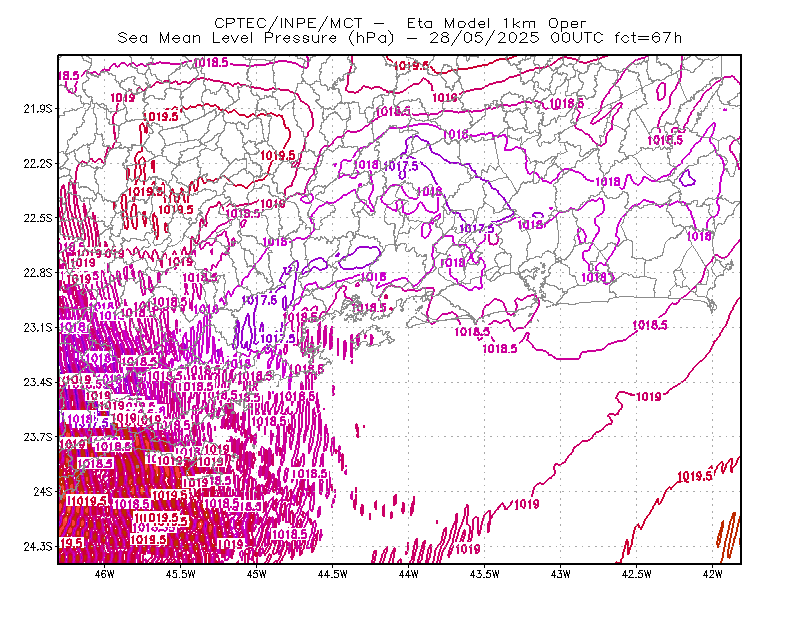Click the 22.5S latitude axis label
This screenshot has height=618, width=800.
[x=37, y=218]
